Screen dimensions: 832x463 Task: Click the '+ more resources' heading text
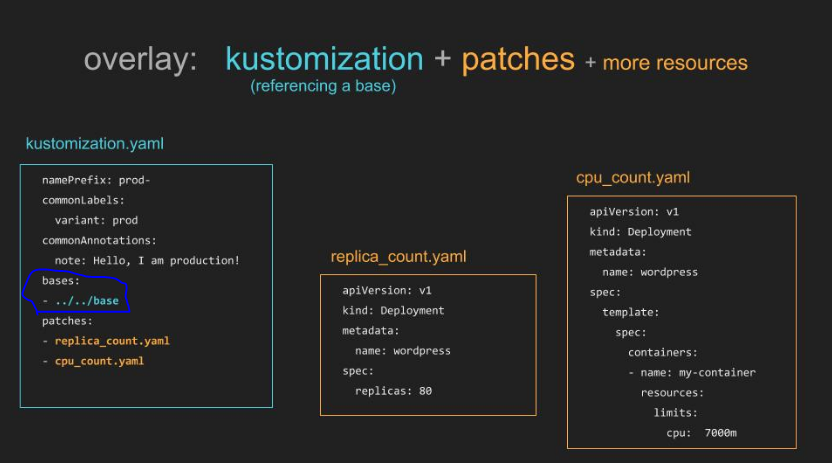coord(666,63)
